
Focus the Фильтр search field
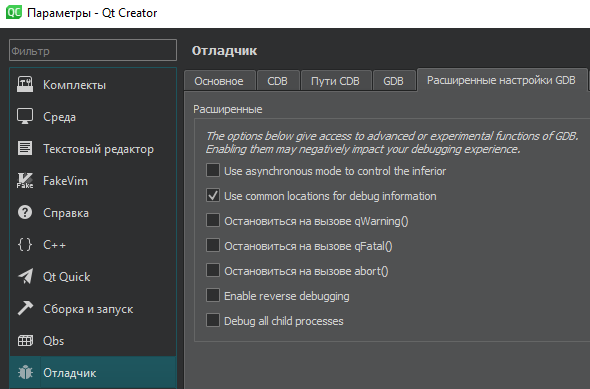pos(93,50)
